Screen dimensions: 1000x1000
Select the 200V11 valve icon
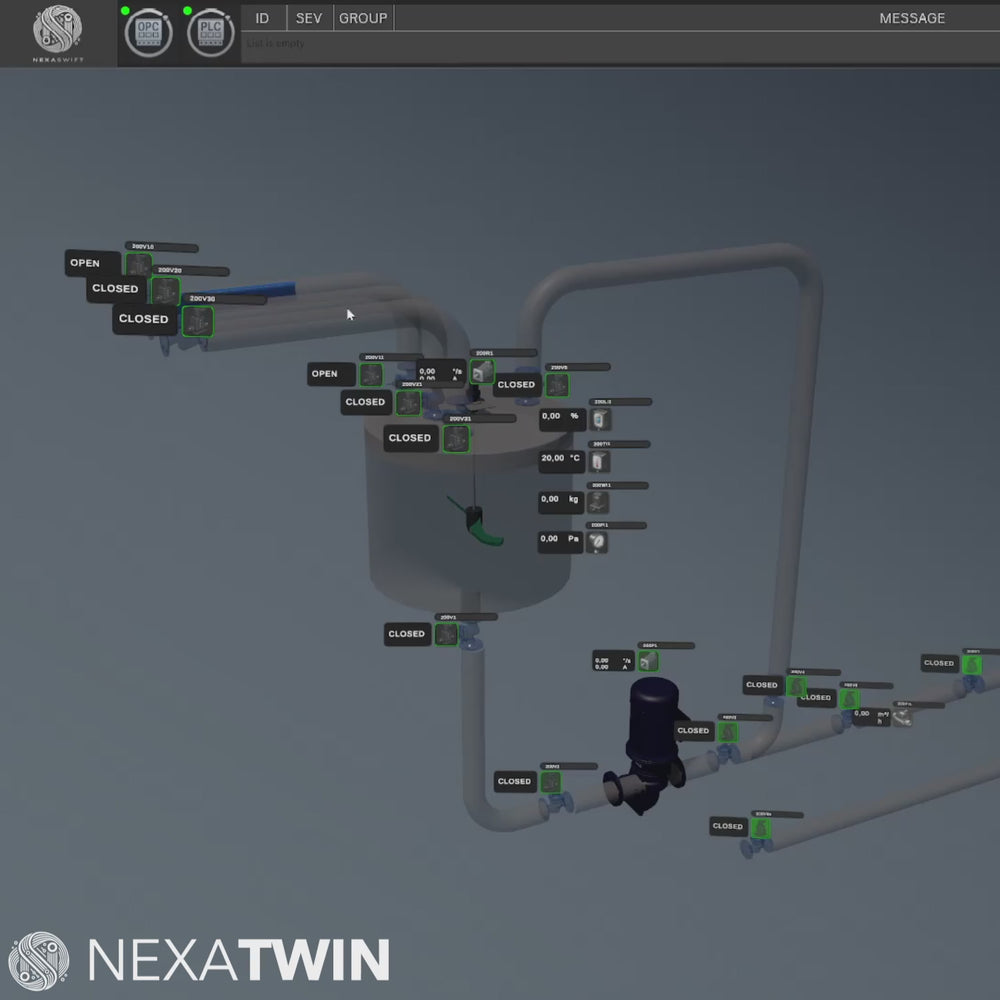pos(371,374)
